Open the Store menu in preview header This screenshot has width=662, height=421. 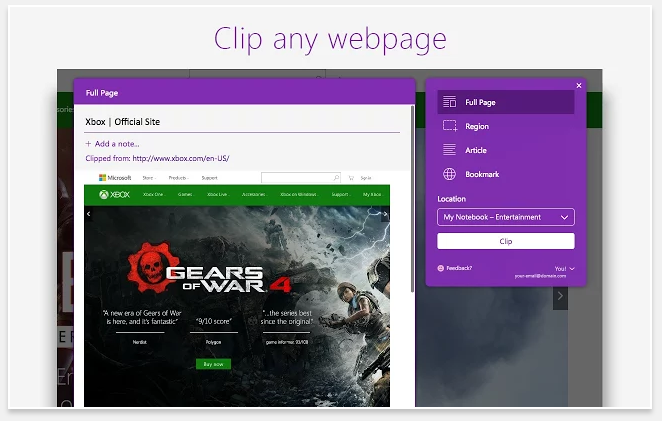pyautogui.click(x=149, y=178)
